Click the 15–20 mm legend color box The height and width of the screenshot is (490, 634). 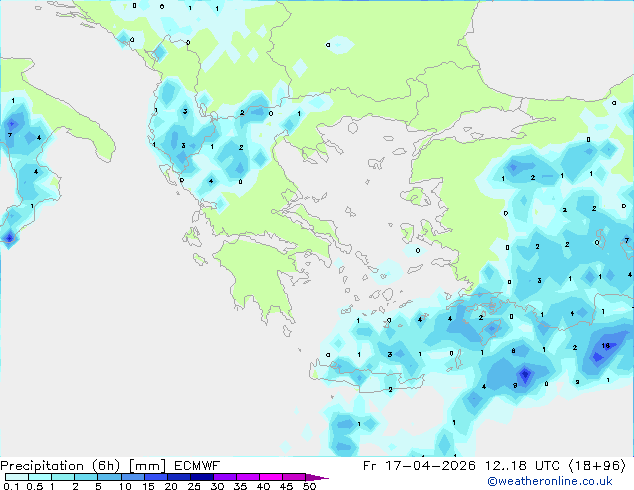click(156, 477)
